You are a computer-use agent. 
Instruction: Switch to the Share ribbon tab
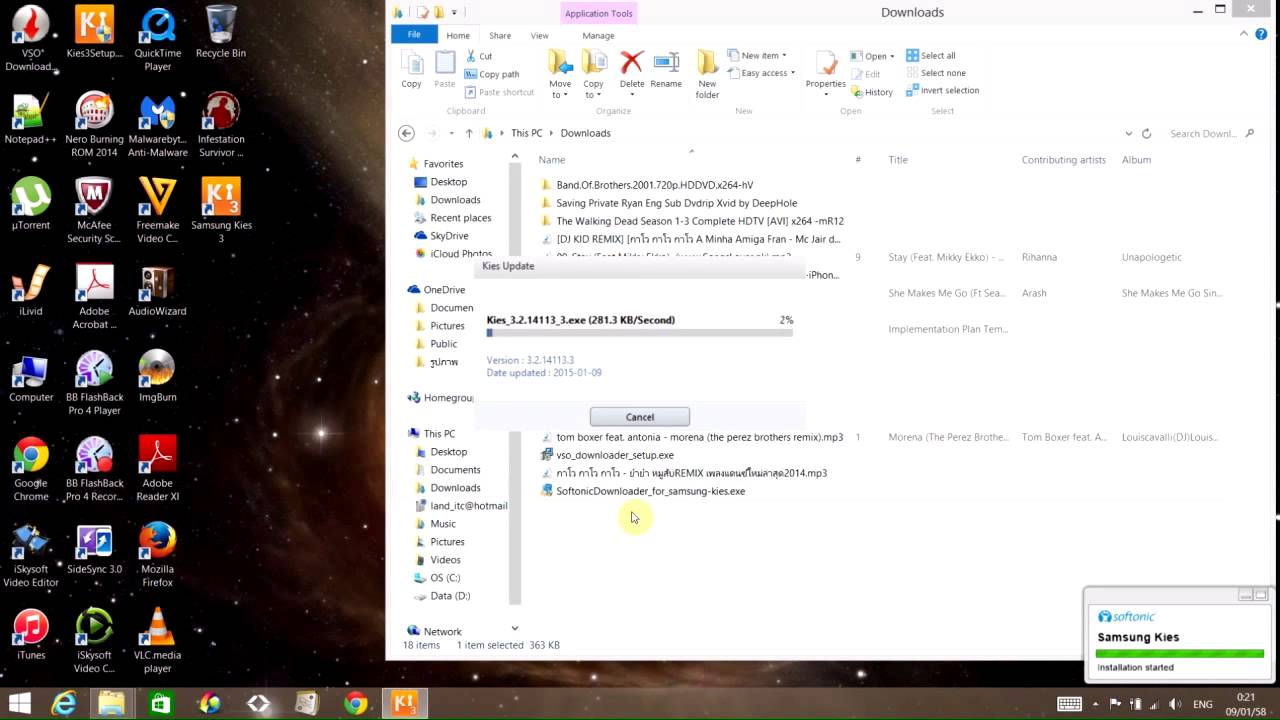(500, 35)
